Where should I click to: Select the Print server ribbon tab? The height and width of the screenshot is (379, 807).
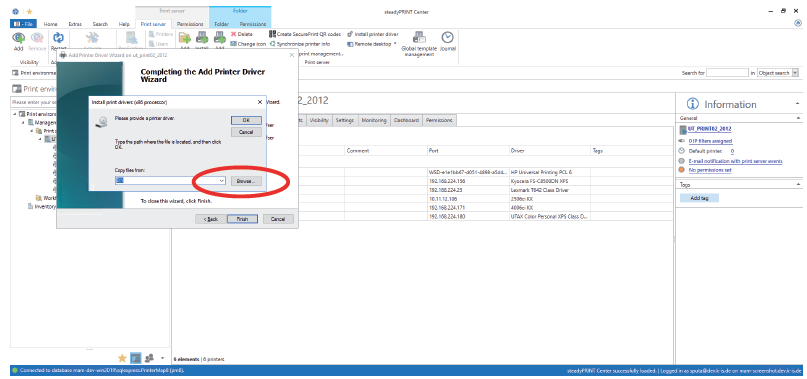[x=153, y=24]
